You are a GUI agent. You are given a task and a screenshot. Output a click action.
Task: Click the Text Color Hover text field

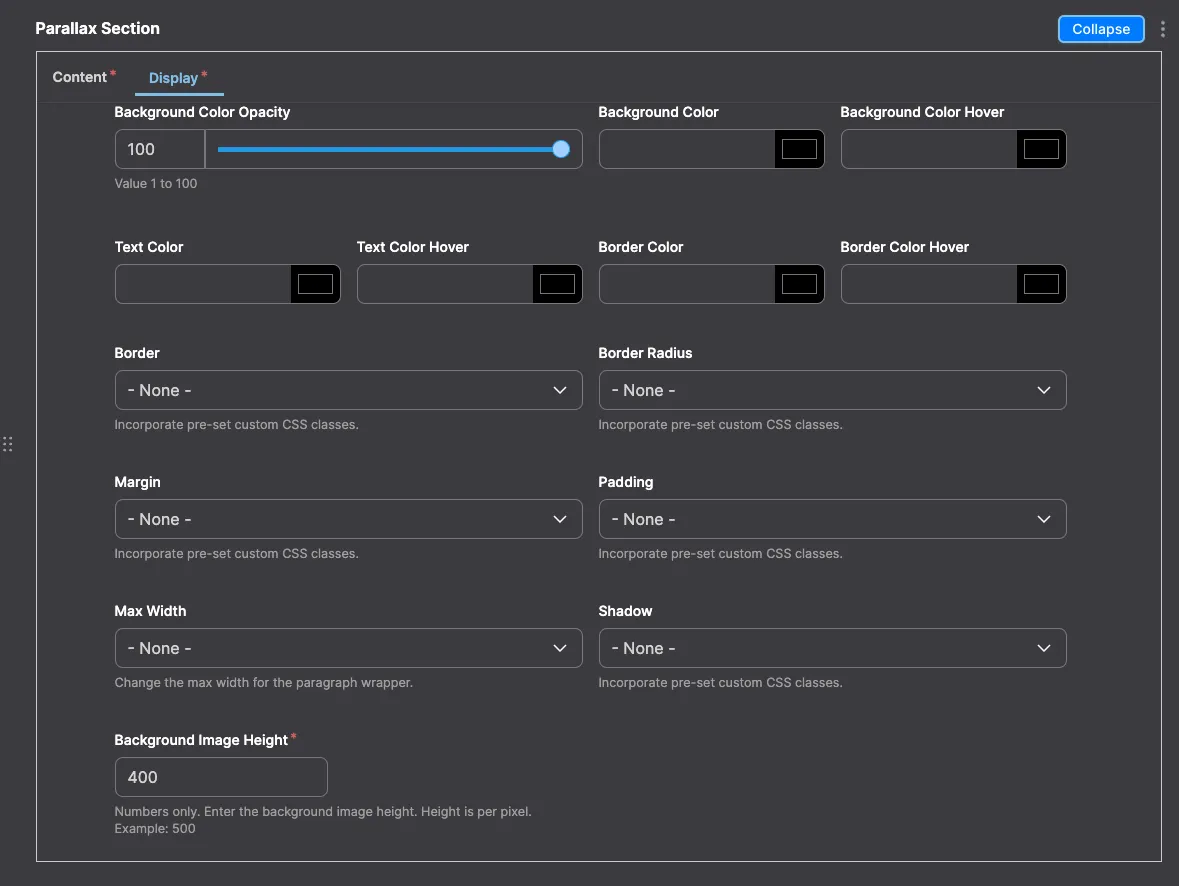[444, 284]
